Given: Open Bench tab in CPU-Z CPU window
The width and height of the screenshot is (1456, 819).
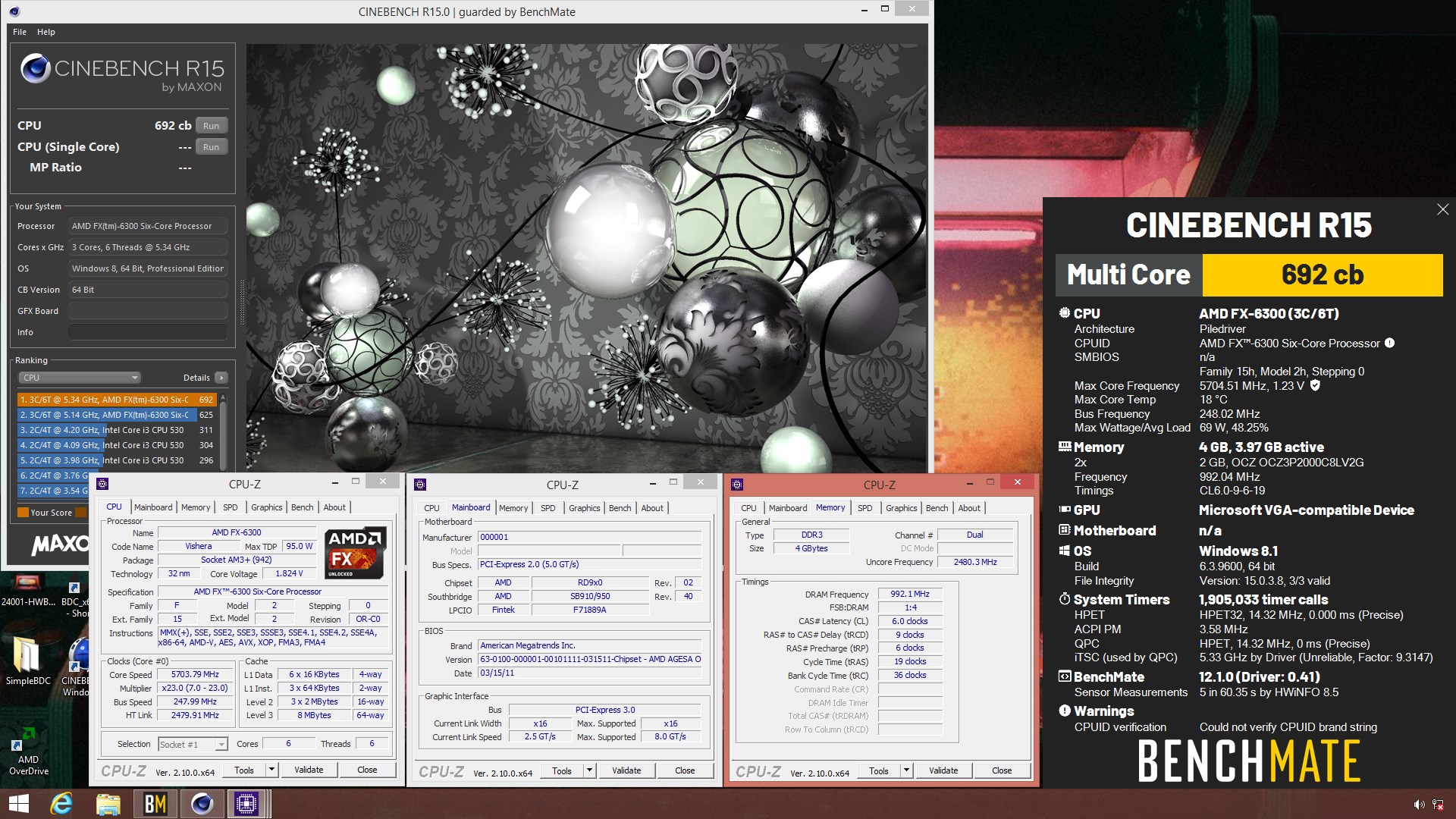Looking at the screenshot, I should 303,507.
